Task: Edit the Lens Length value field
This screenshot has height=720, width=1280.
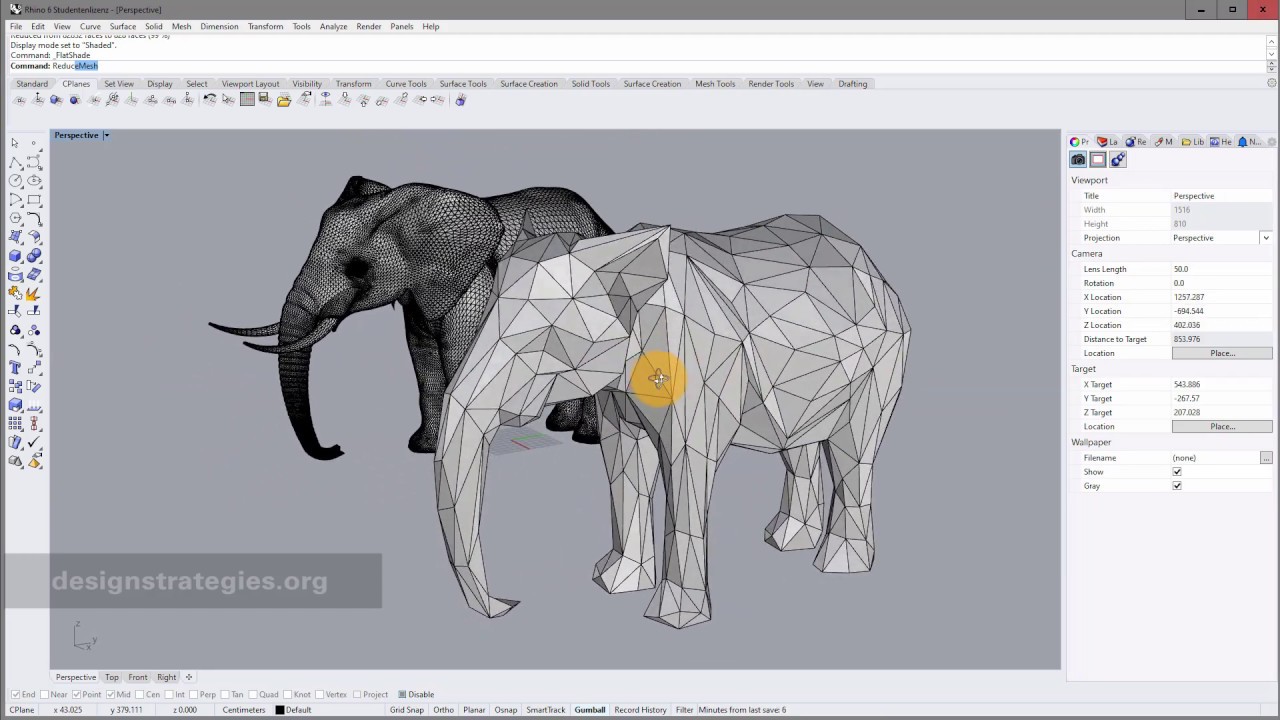Action: 1221,269
